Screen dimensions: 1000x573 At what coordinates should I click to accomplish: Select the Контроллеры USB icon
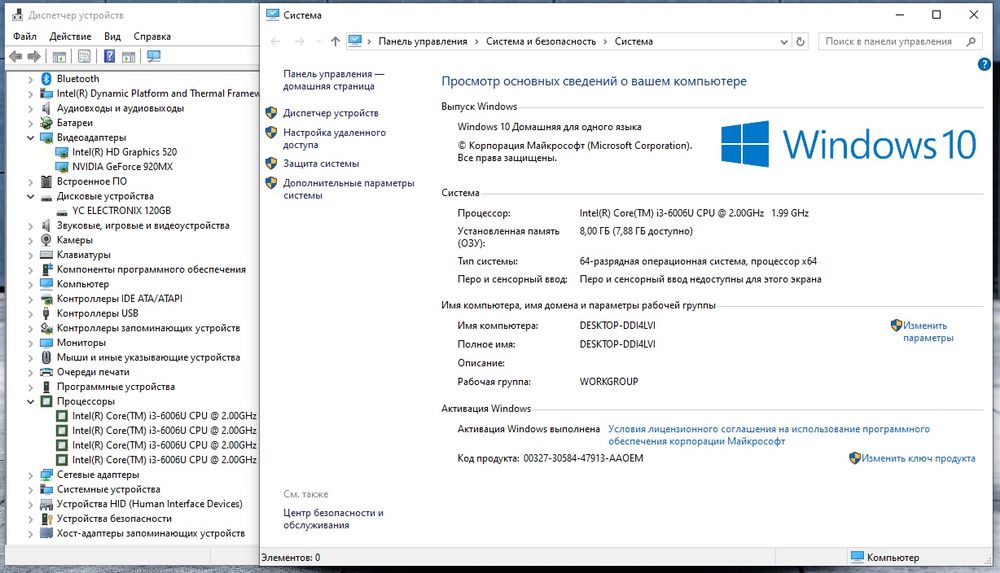pos(46,313)
